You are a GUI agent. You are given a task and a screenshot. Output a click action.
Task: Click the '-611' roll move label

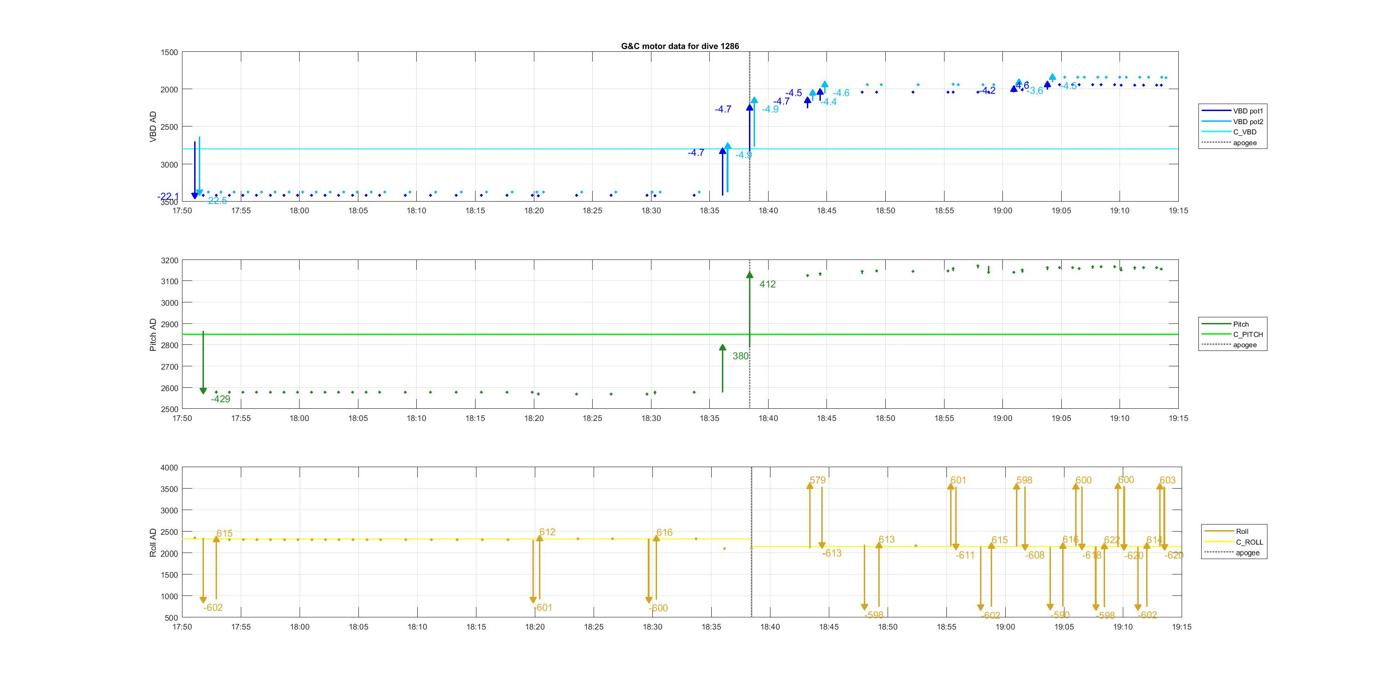coord(965,555)
